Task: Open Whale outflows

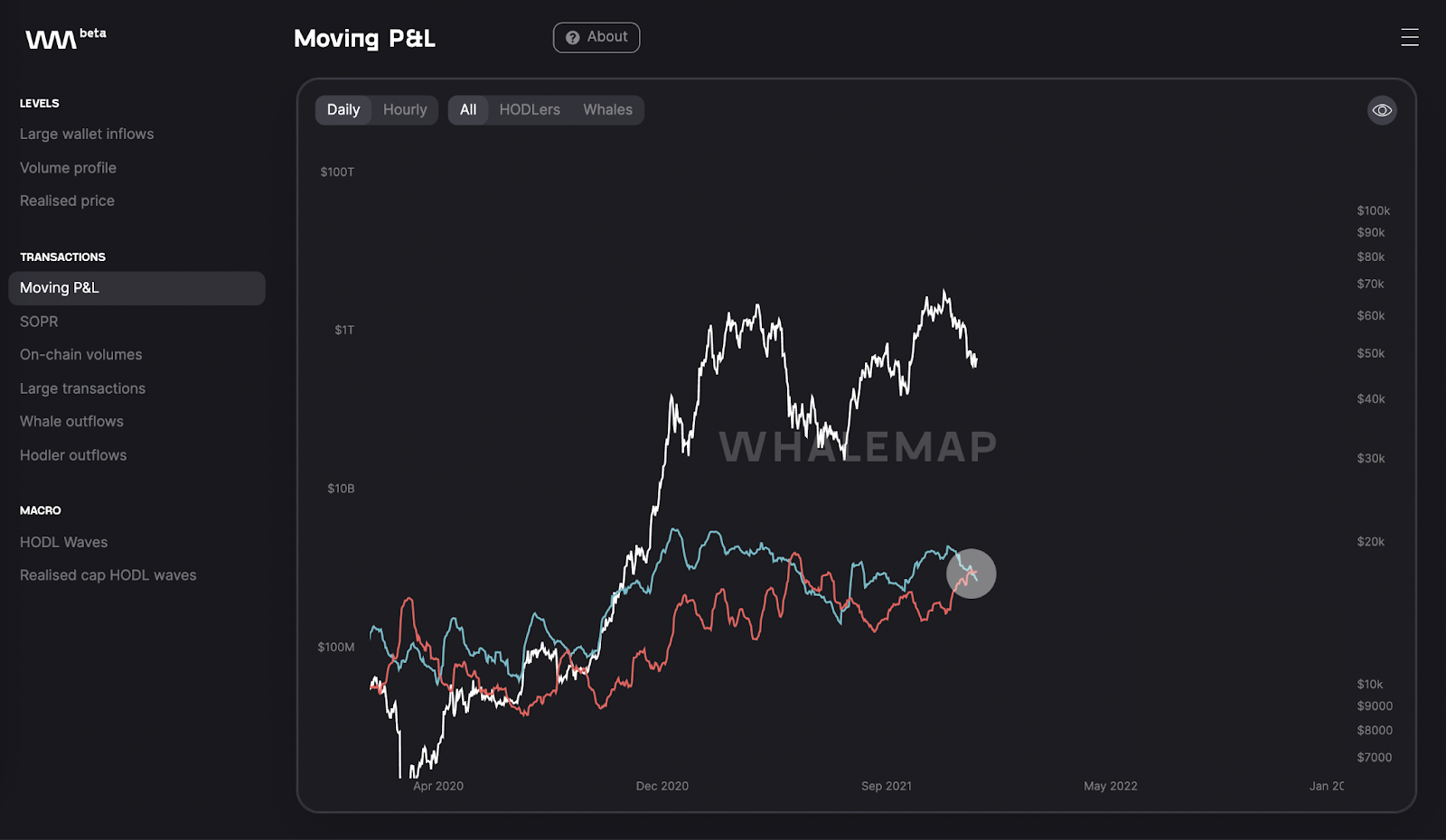Action: (x=71, y=421)
